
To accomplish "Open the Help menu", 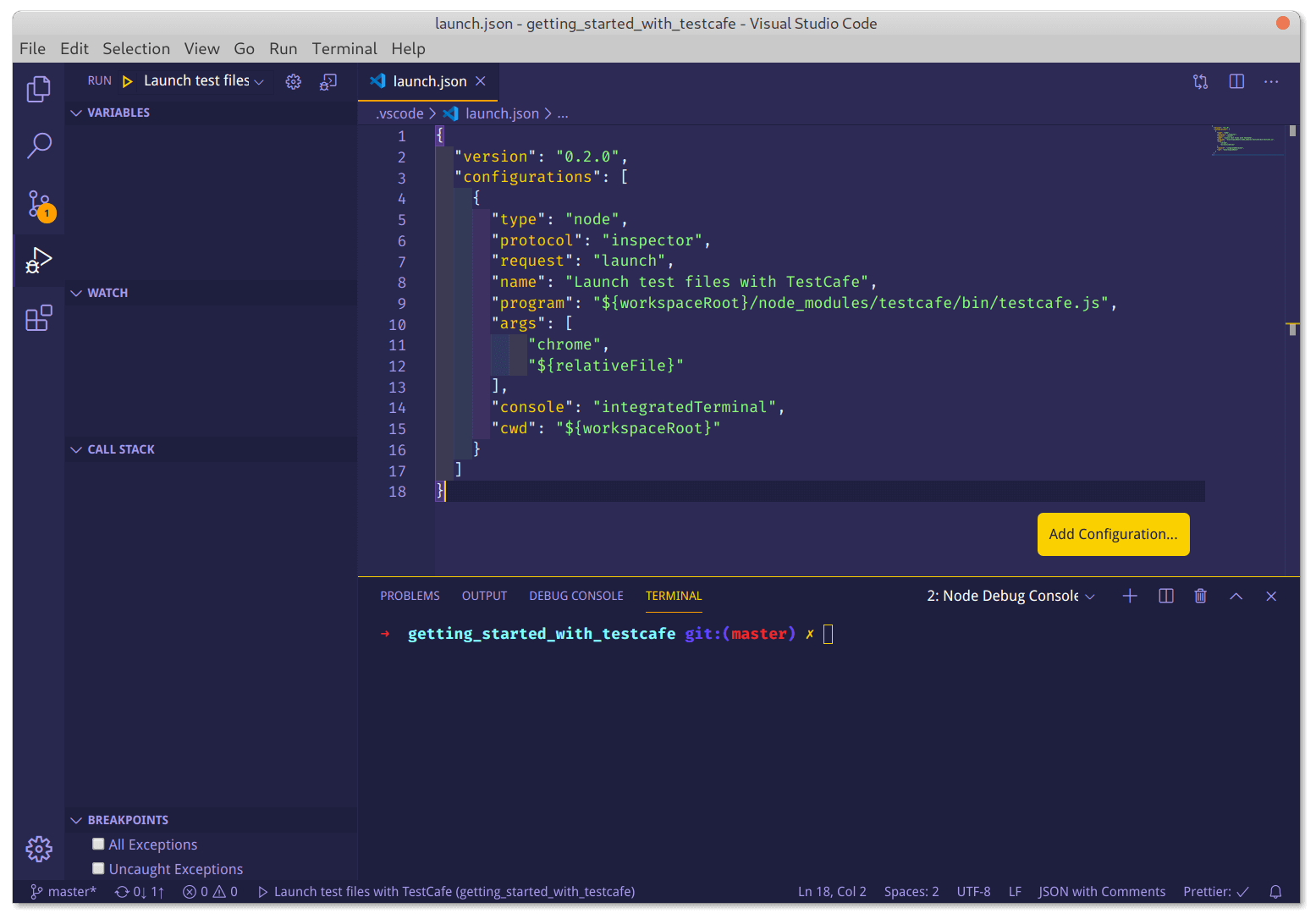I will pyautogui.click(x=408, y=48).
